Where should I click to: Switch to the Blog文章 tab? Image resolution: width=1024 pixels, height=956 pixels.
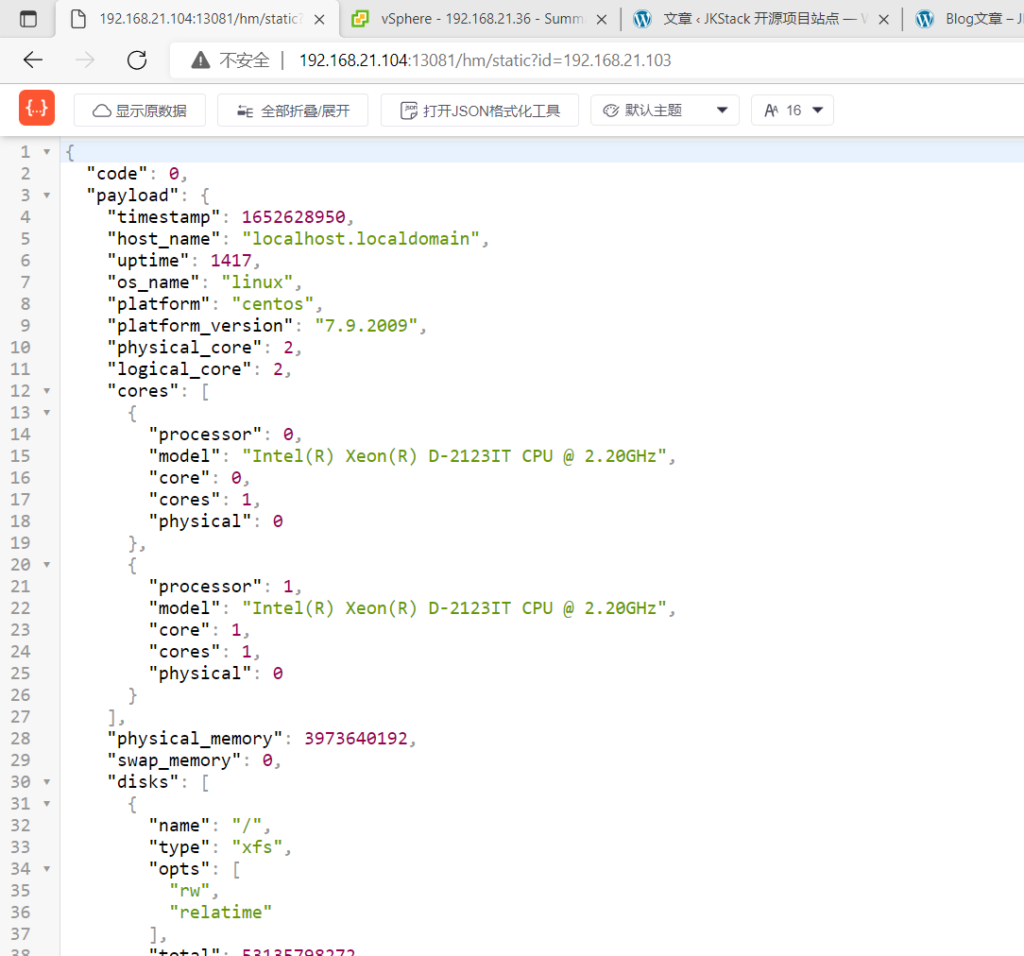pyautogui.click(x=965, y=19)
